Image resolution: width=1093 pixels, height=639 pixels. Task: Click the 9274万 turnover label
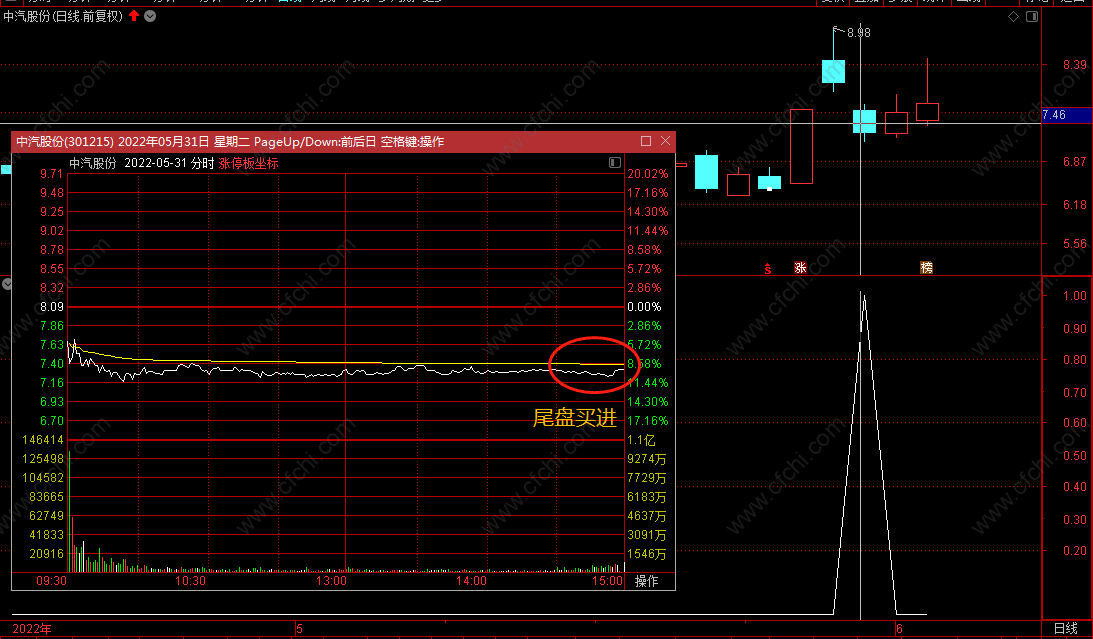[x=647, y=459]
